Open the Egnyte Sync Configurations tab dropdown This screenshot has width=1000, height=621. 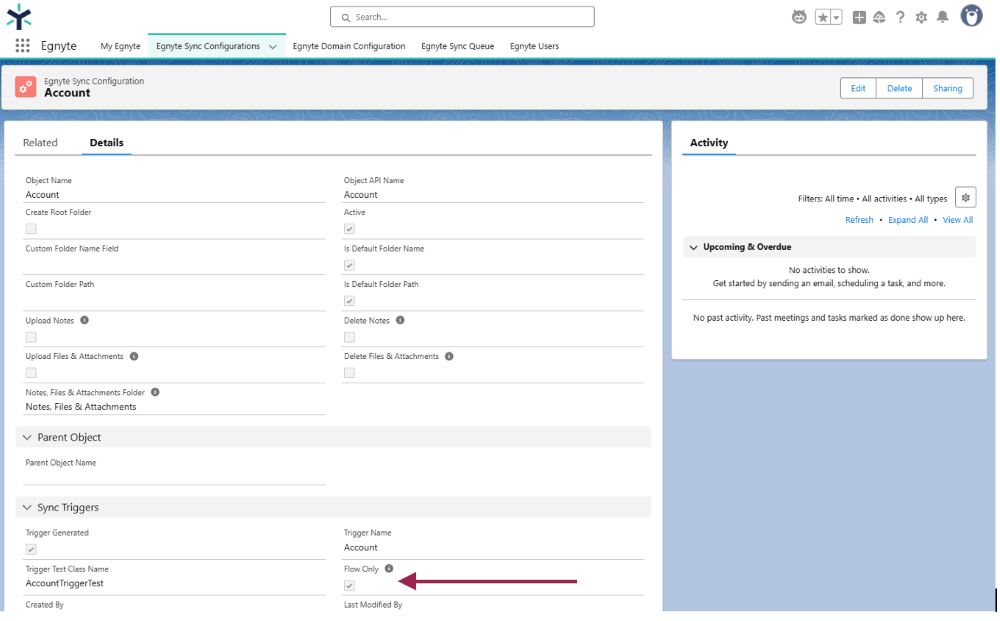click(273, 47)
